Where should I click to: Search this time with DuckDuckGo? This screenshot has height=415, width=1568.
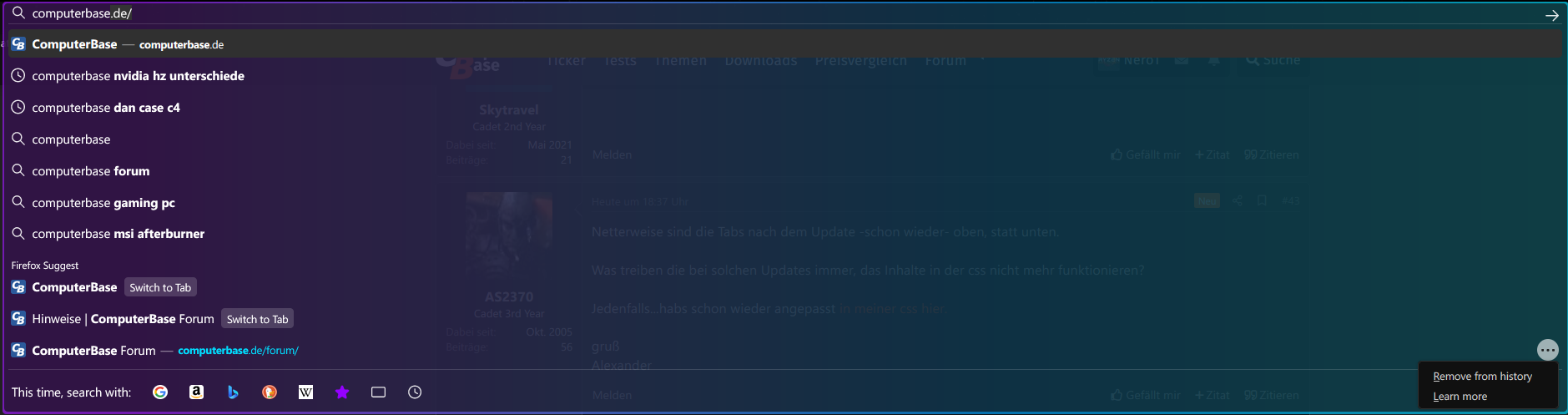(269, 392)
